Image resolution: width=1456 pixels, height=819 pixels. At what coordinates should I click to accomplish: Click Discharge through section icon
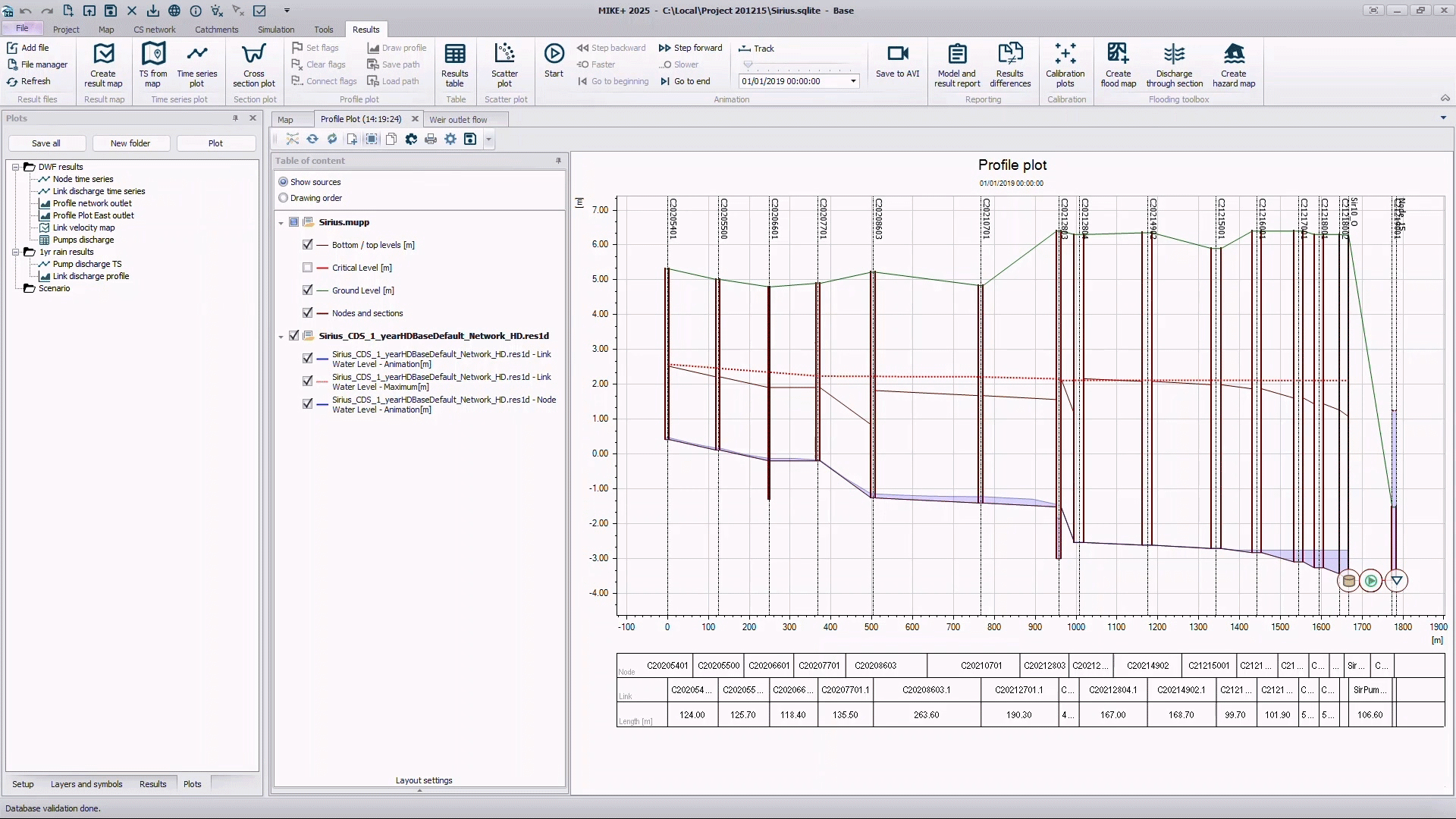pos(1174,55)
